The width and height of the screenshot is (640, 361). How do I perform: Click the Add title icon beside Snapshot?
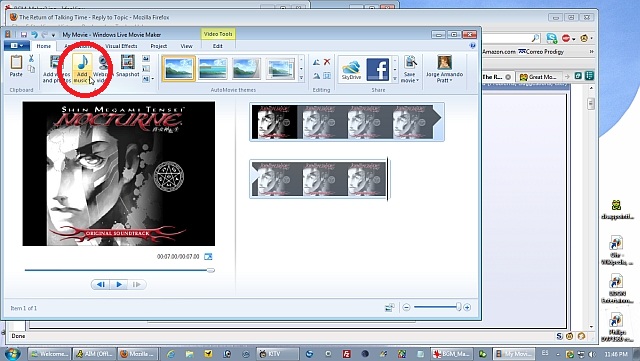tap(146, 59)
